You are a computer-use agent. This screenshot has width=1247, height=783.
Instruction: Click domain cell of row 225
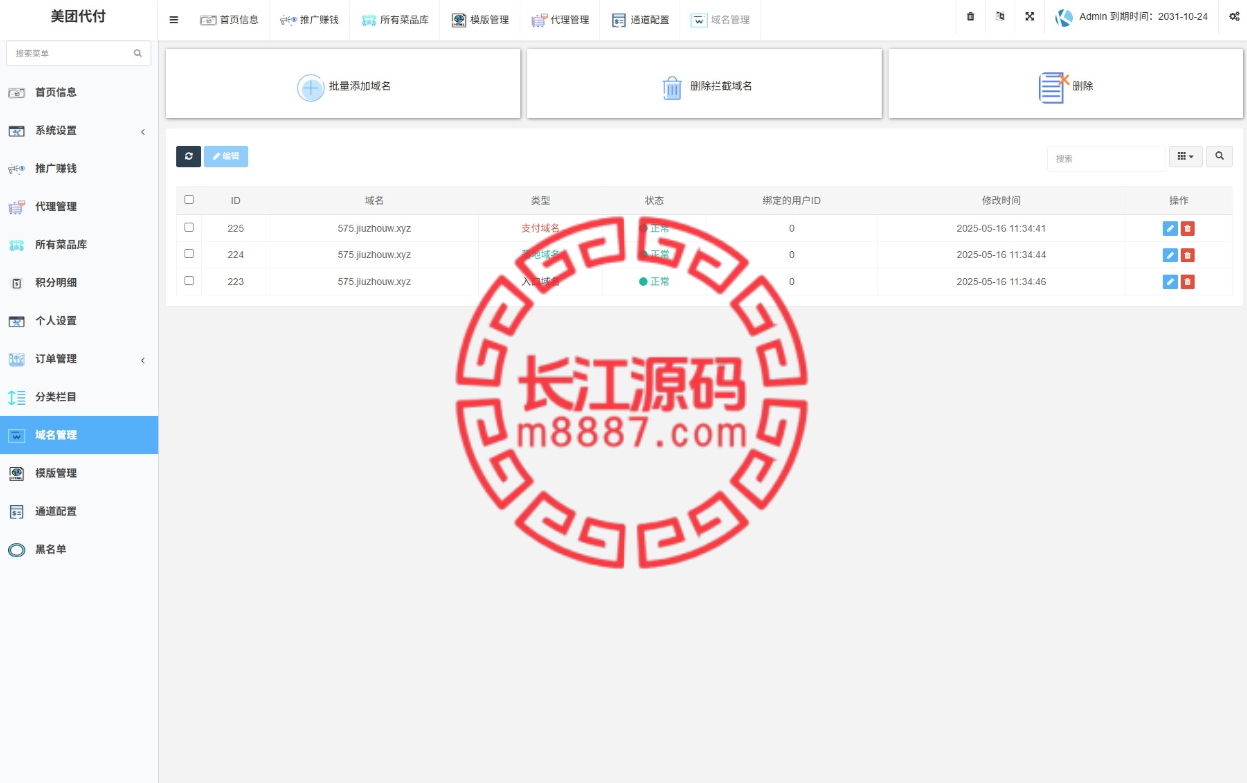(374, 228)
